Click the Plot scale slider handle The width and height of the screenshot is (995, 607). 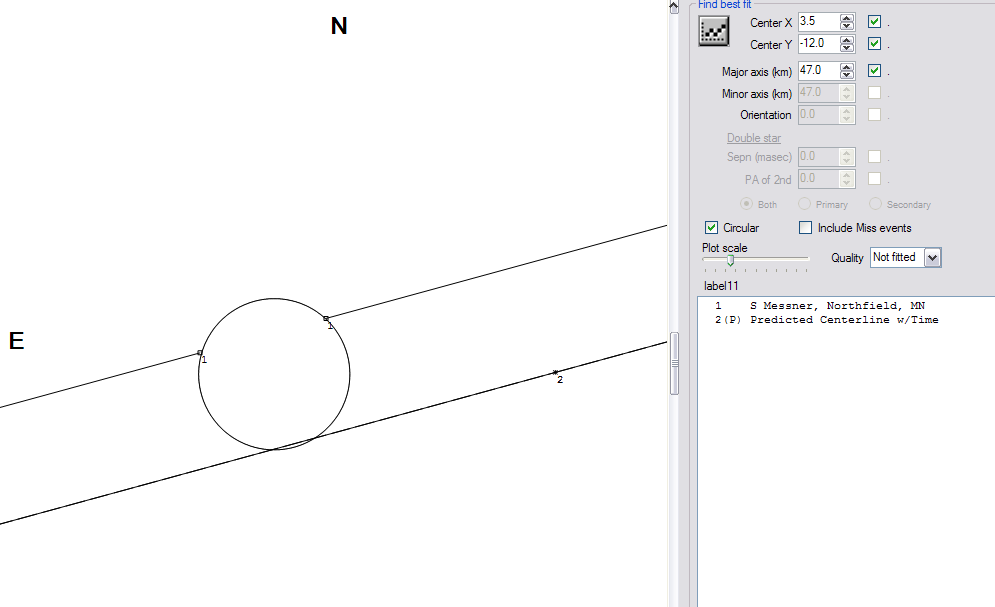point(730,260)
